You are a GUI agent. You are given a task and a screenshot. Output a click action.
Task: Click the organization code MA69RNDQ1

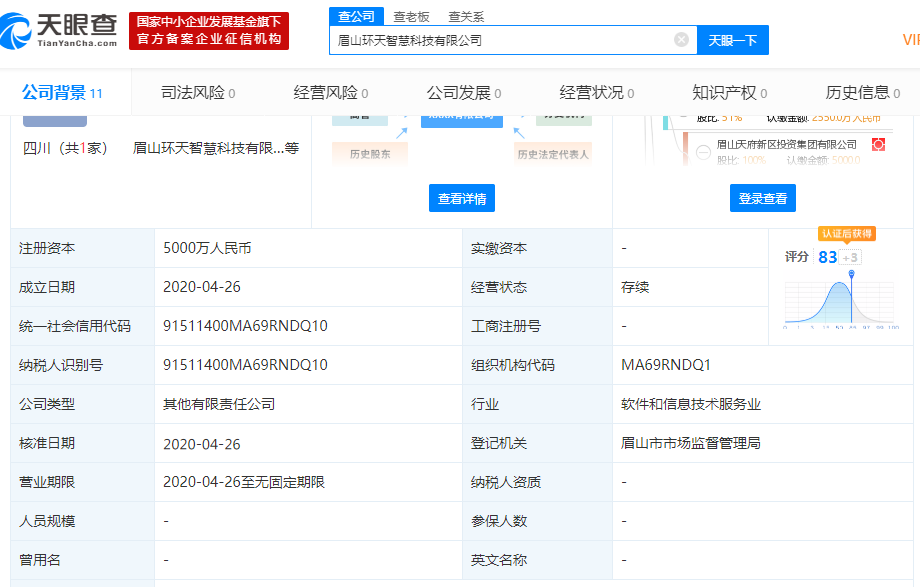click(665, 365)
